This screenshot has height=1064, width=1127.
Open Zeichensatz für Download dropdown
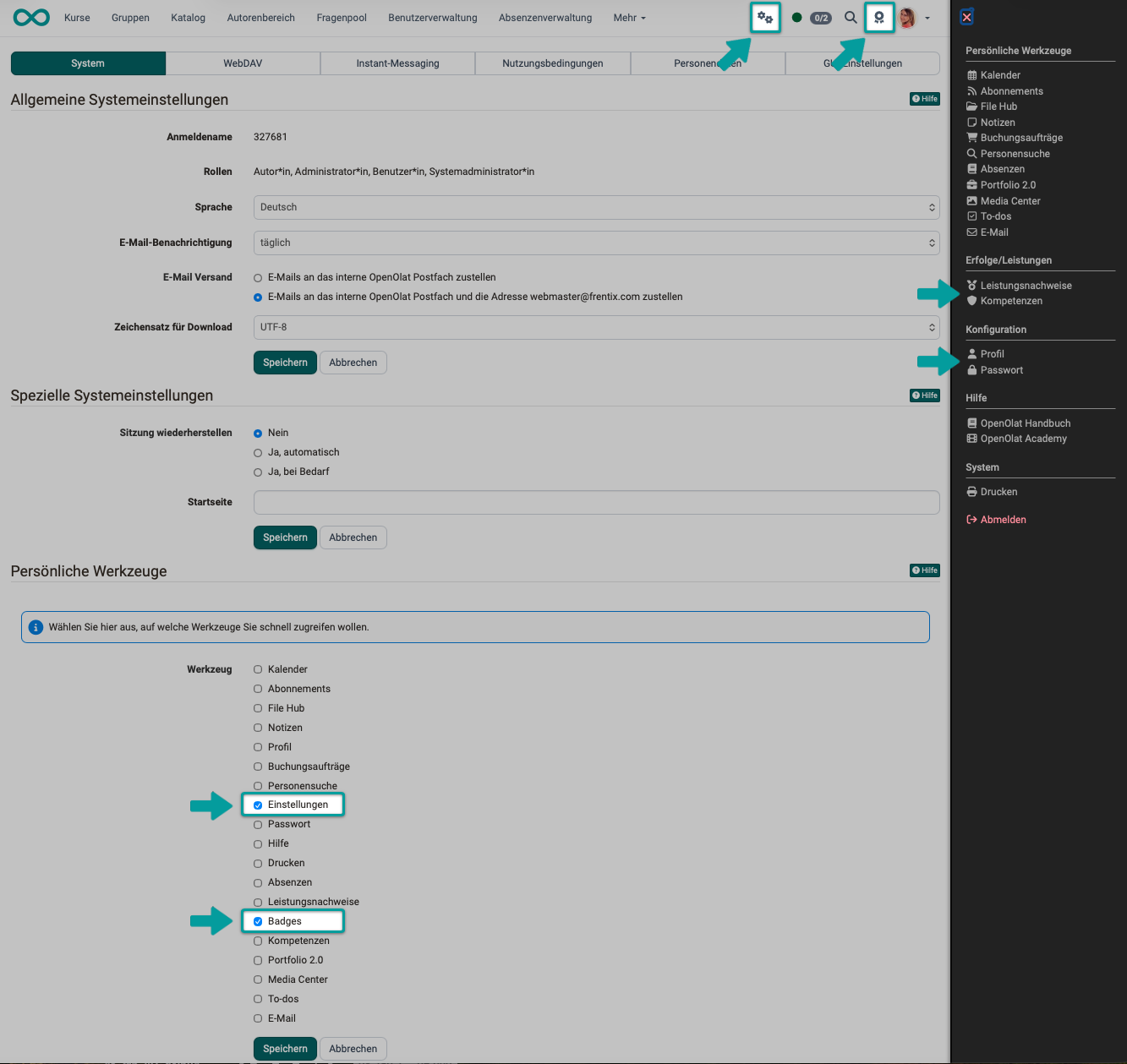pos(596,327)
